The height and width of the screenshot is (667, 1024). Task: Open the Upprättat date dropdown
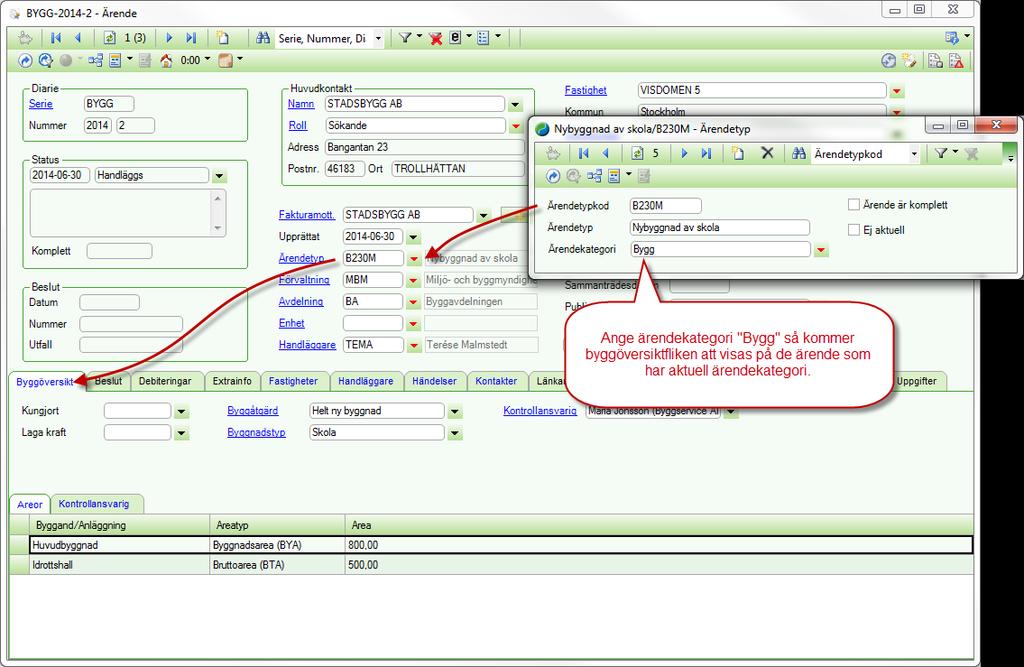[413, 237]
